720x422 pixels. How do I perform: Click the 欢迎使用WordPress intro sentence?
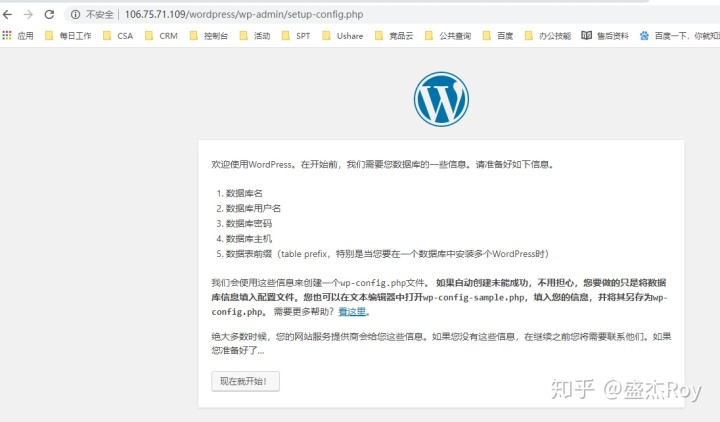point(383,164)
